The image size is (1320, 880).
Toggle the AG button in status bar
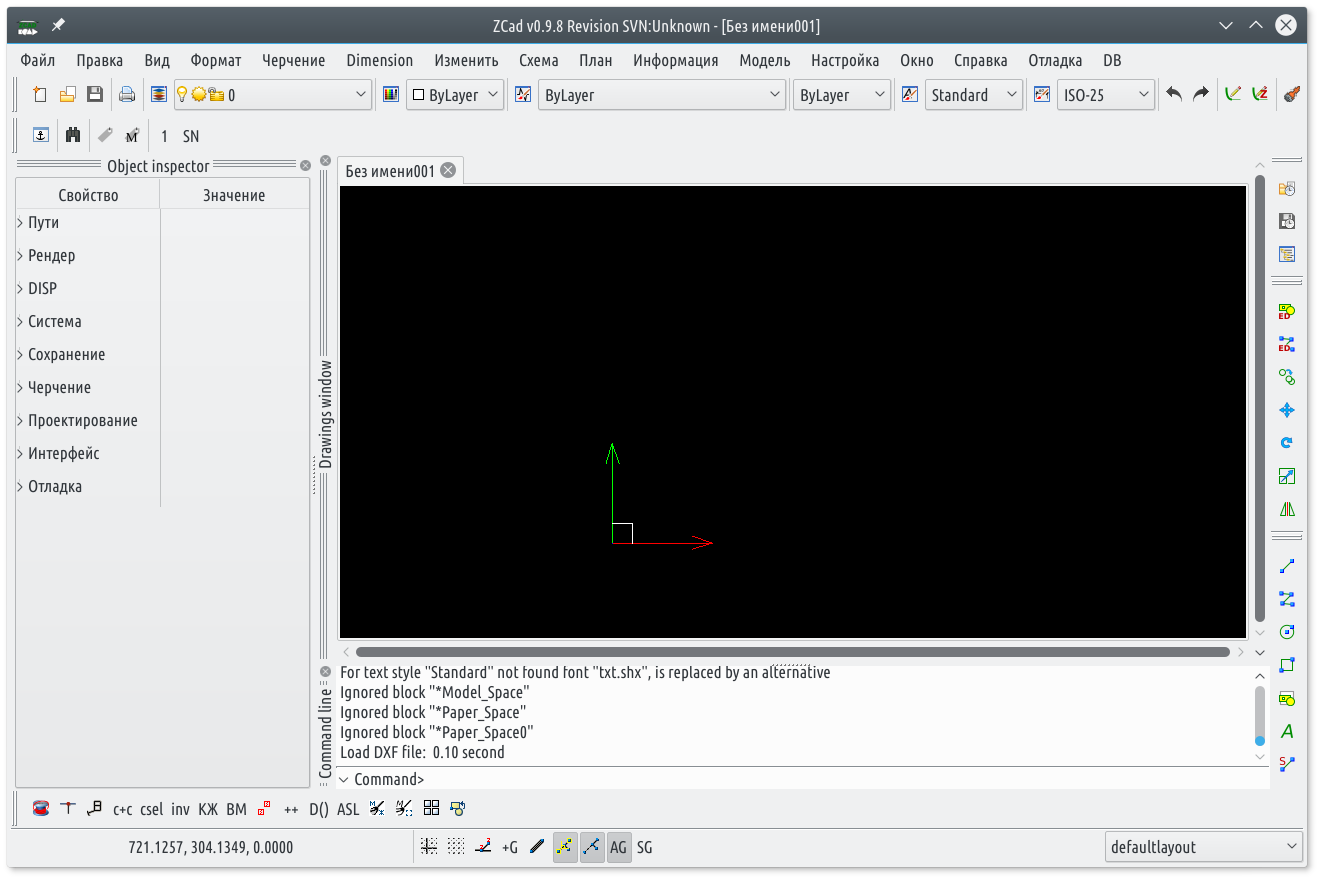[618, 847]
